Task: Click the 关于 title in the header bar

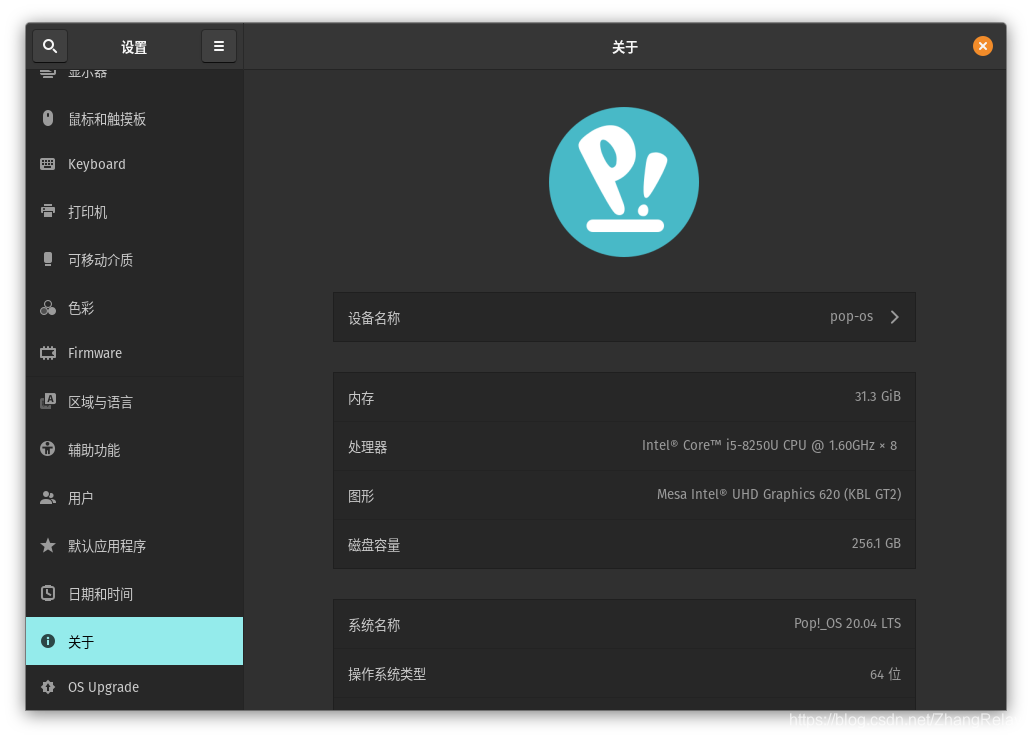Action: click(x=625, y=47)
